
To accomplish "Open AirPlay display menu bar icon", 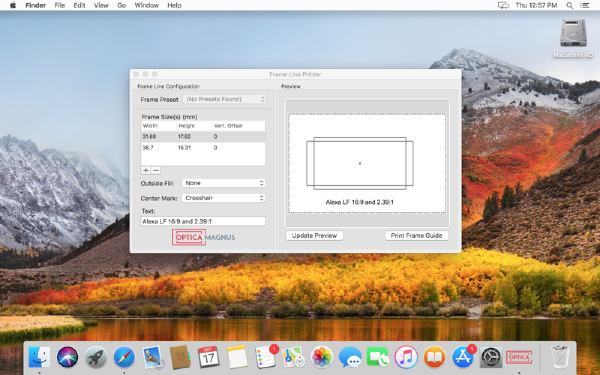I will click(503, 5).
